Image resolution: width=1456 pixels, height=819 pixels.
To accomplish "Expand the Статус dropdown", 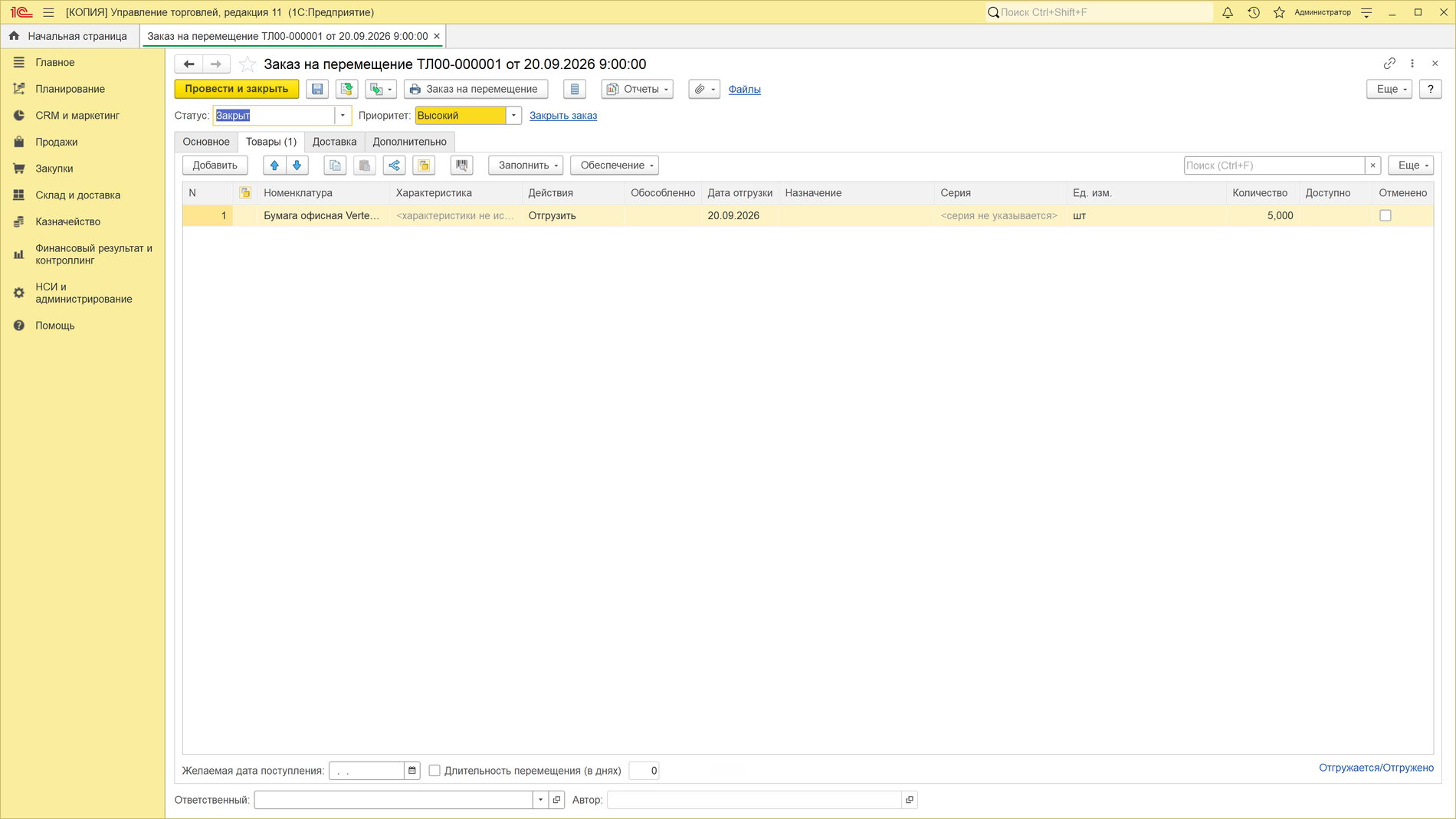I will (x=343, y=116).
